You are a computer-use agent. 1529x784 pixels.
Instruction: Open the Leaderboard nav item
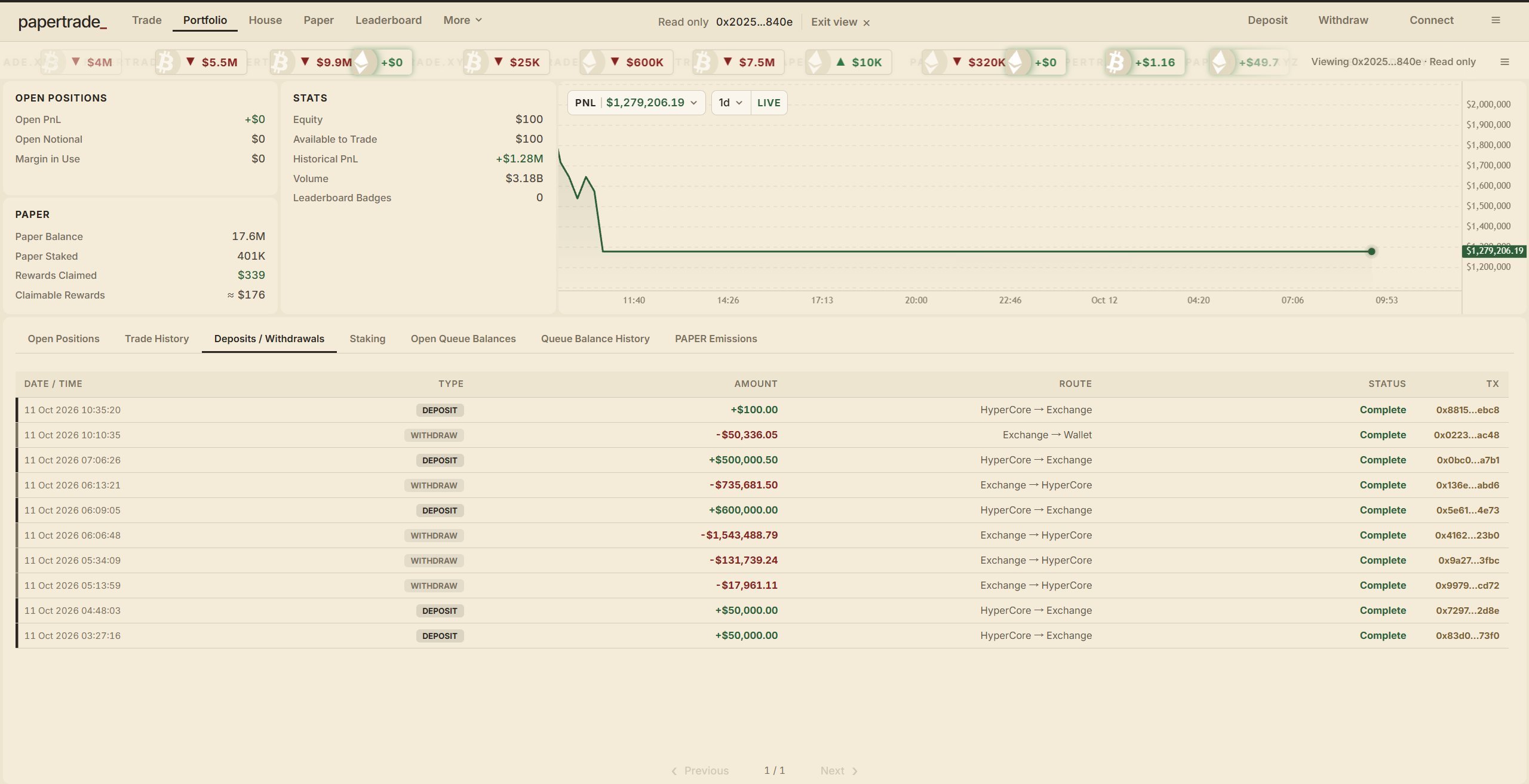[x=388, y=20]
